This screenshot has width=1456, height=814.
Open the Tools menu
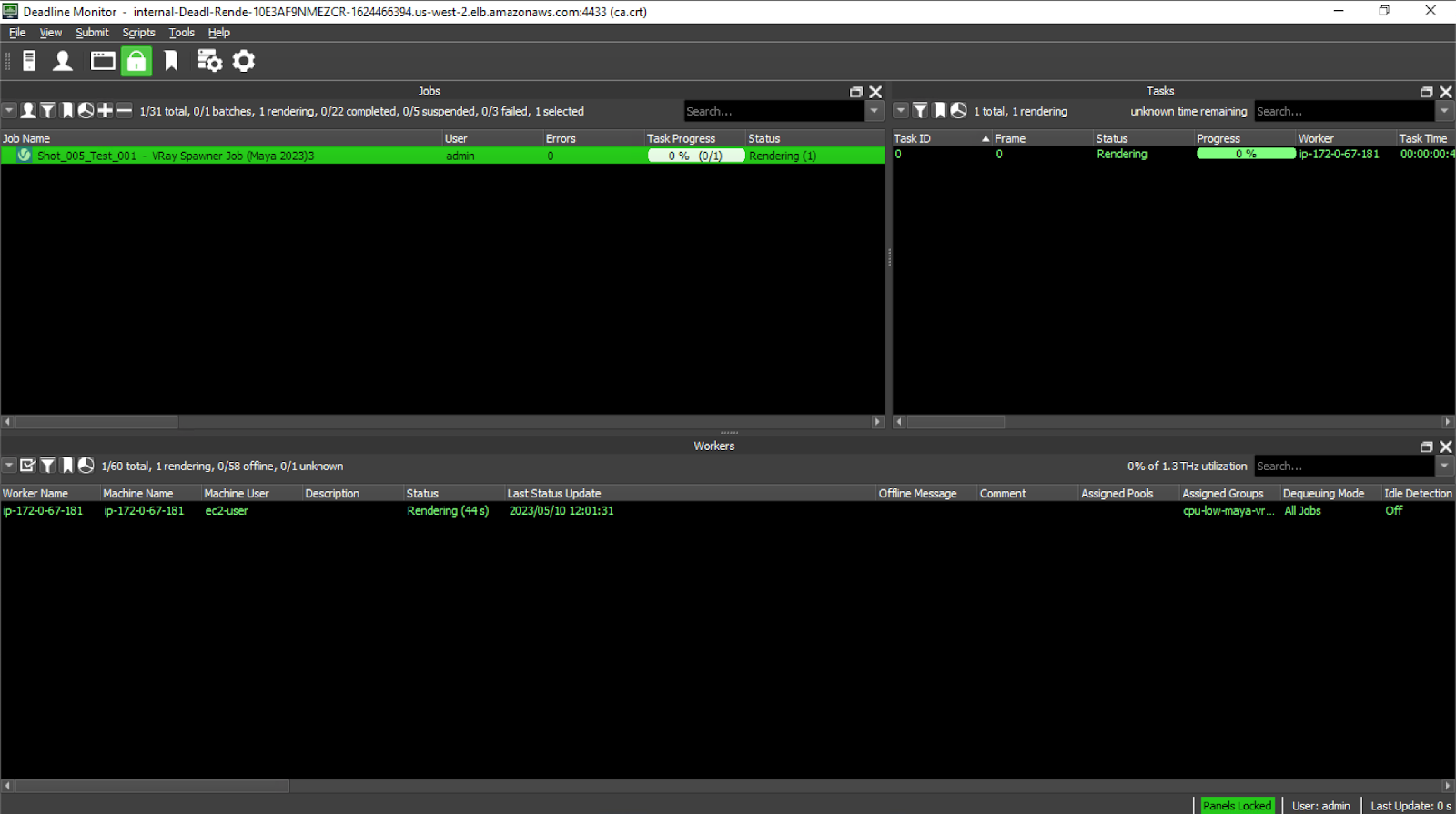coord(182,33)
